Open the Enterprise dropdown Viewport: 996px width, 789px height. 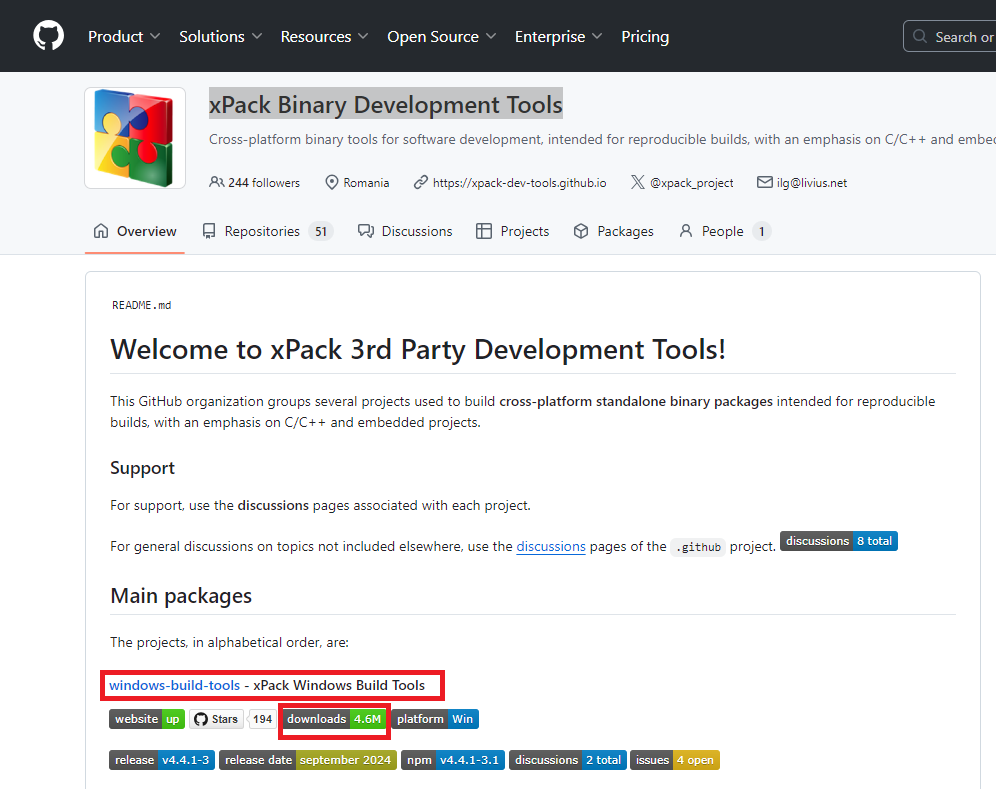pyautogui.click(x=558, y=37)
